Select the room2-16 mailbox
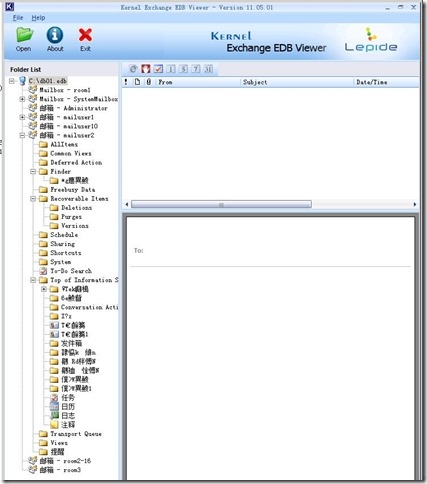 (65, 461)
